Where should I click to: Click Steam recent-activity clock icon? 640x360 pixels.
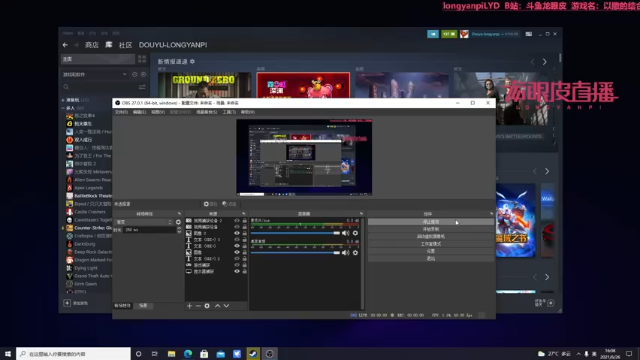pyautogui.click(x=135, y=75)
